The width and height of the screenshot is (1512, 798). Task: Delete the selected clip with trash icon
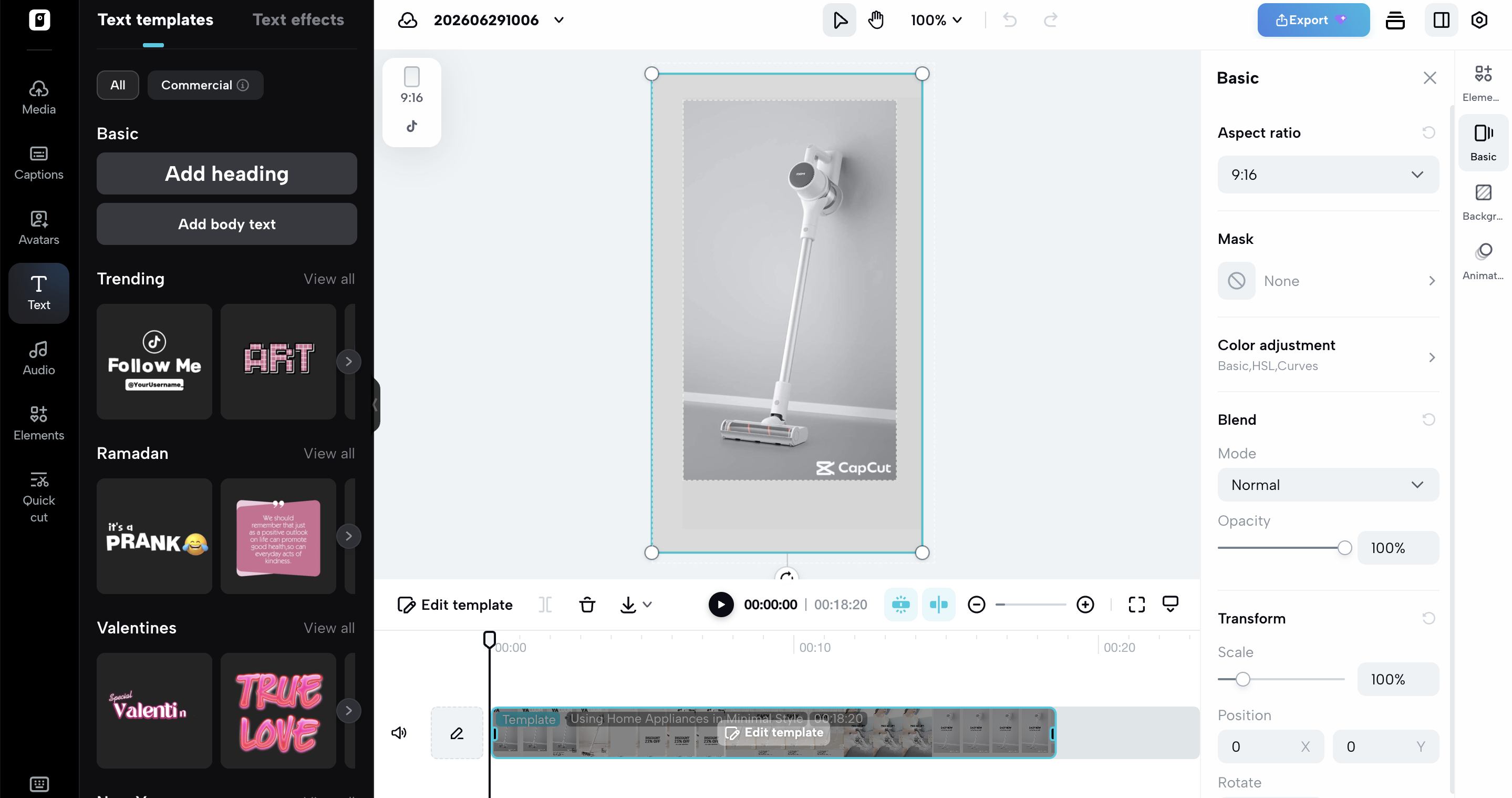pyautogui.click(x=587, y=604)
